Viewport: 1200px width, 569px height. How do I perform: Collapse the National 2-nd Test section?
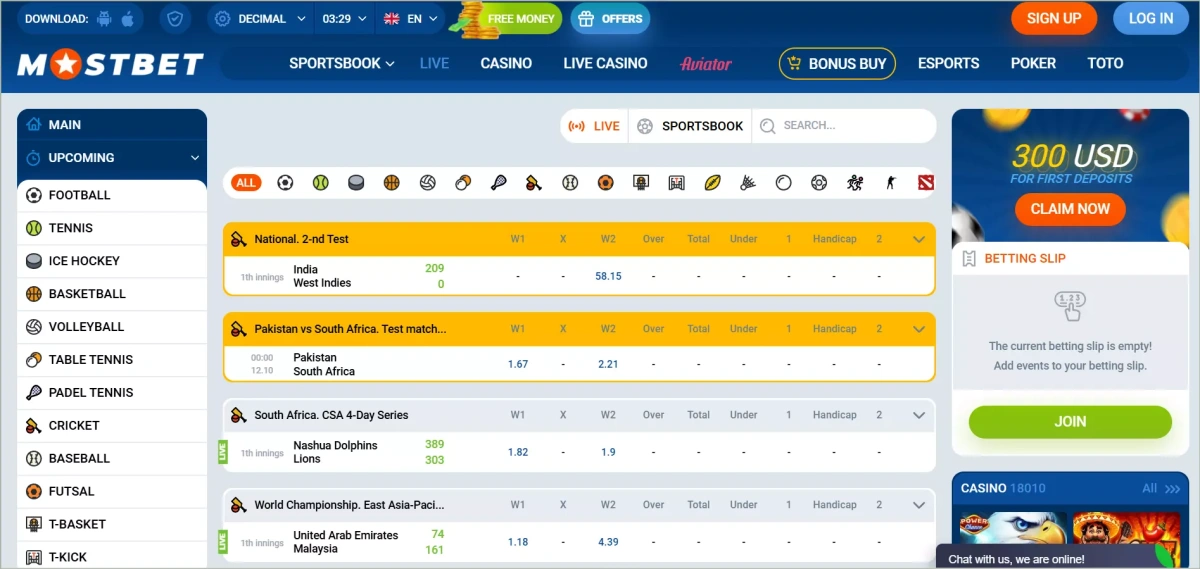click(919, 239)
